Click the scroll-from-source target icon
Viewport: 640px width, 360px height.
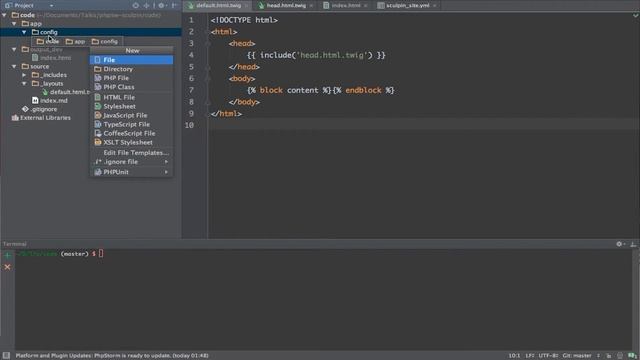(x=136, y=5)
